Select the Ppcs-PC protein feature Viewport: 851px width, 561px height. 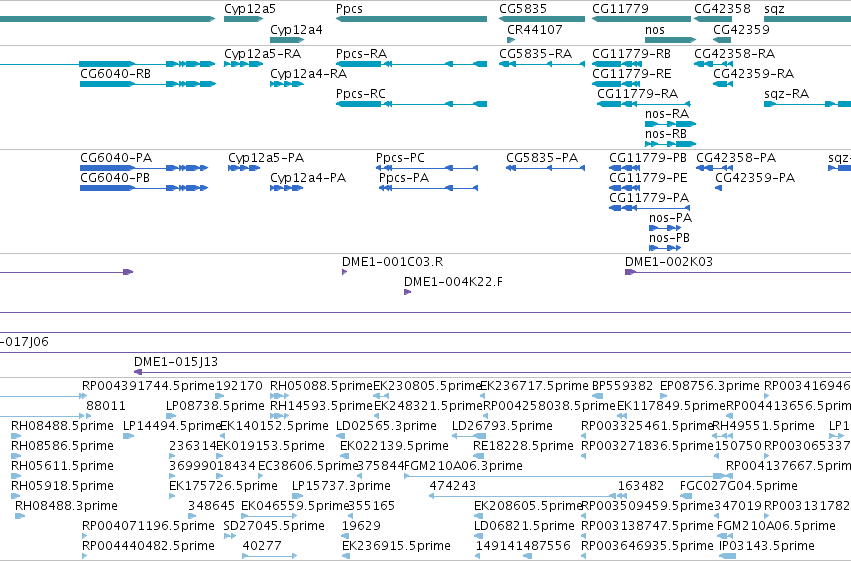pos(427,168)
